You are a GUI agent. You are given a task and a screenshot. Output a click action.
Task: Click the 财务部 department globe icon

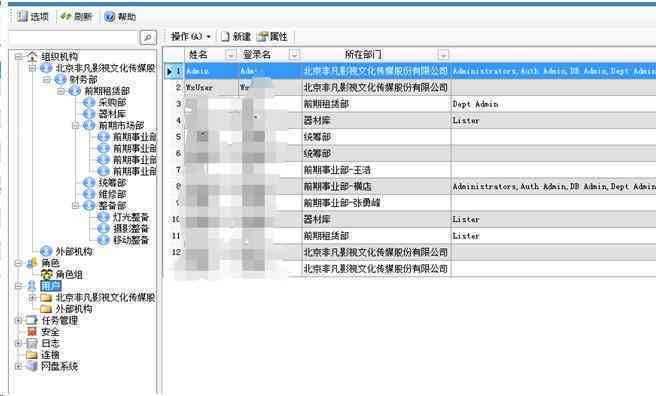(x=61, y=79)
